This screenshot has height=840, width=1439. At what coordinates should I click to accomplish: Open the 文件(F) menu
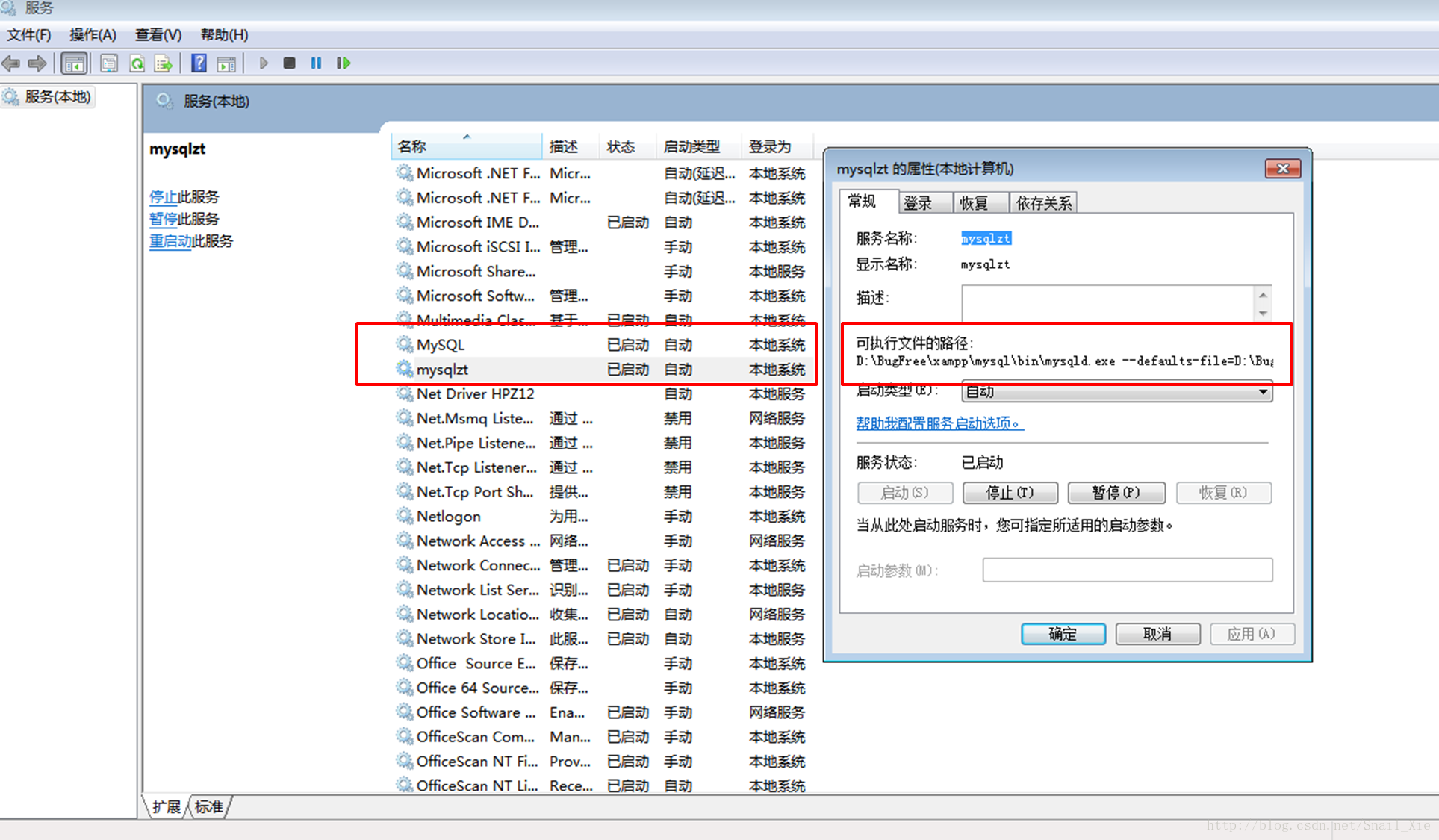[x=29, y=34]
